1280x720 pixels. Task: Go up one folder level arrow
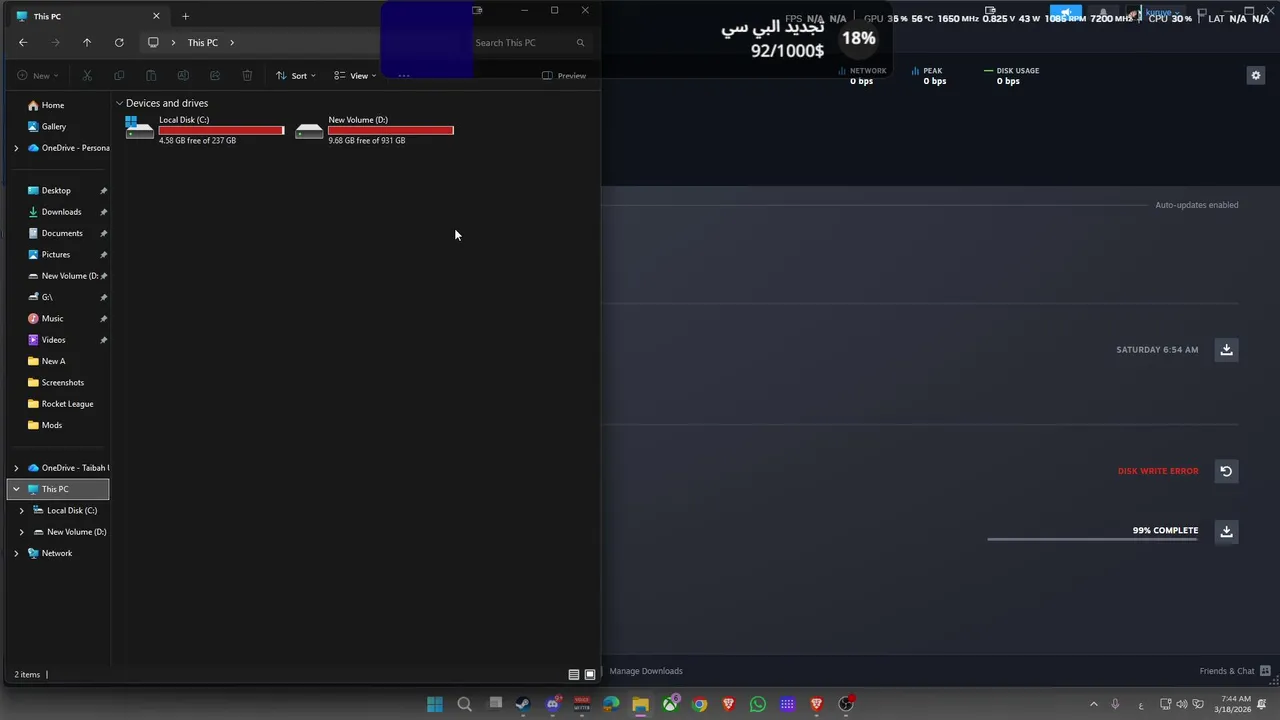tap(87, 42)
